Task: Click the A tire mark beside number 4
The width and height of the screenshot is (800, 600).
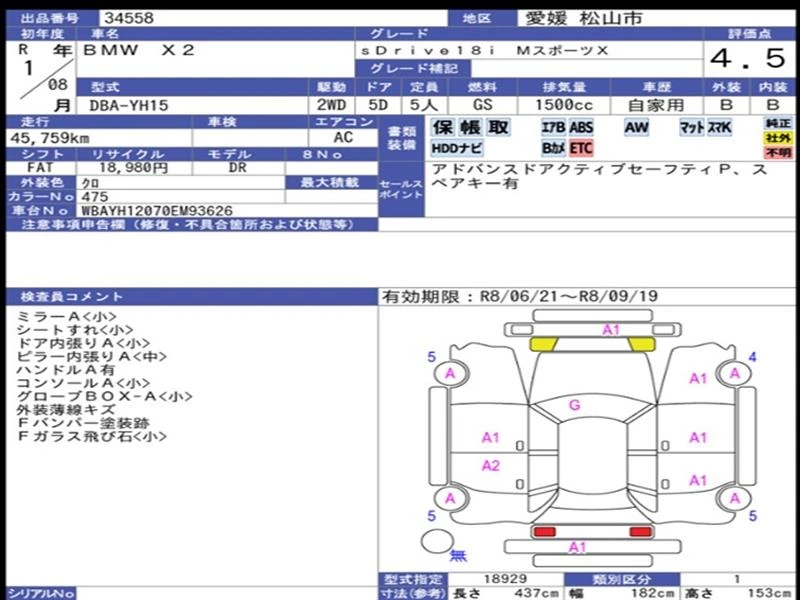Action: (735, 373)
